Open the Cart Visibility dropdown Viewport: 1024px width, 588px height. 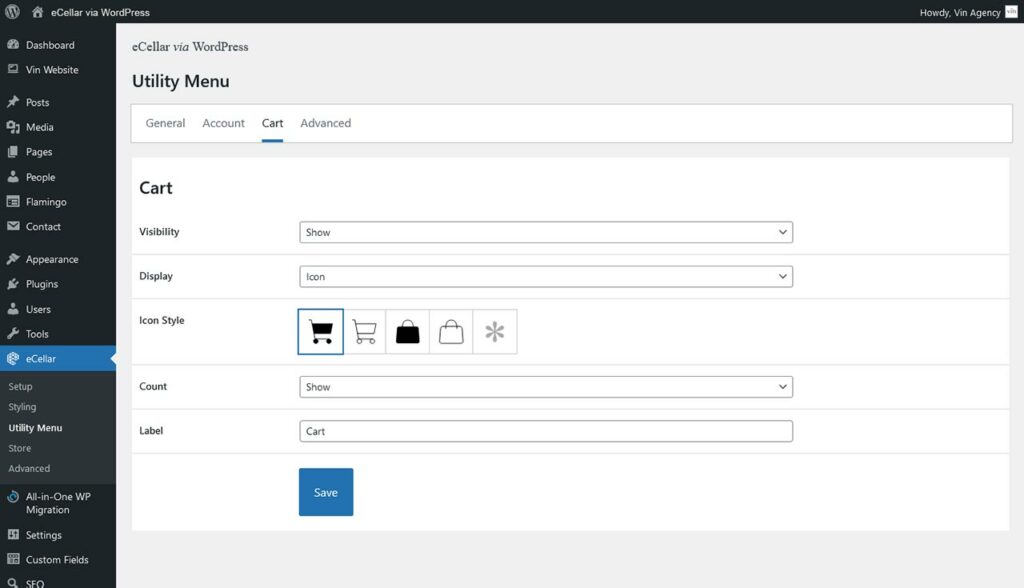(545, 231)
